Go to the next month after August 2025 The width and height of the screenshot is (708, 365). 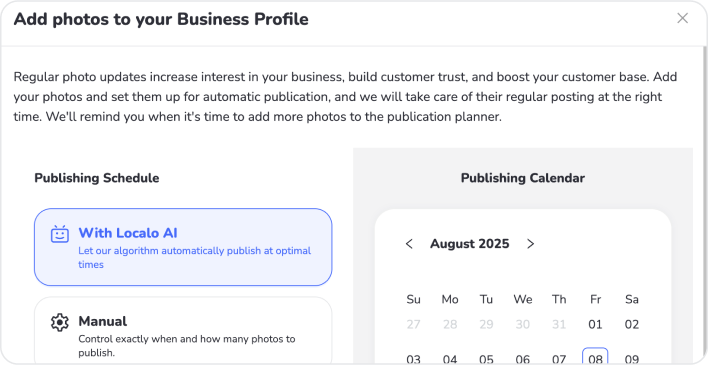coord(531,244)
